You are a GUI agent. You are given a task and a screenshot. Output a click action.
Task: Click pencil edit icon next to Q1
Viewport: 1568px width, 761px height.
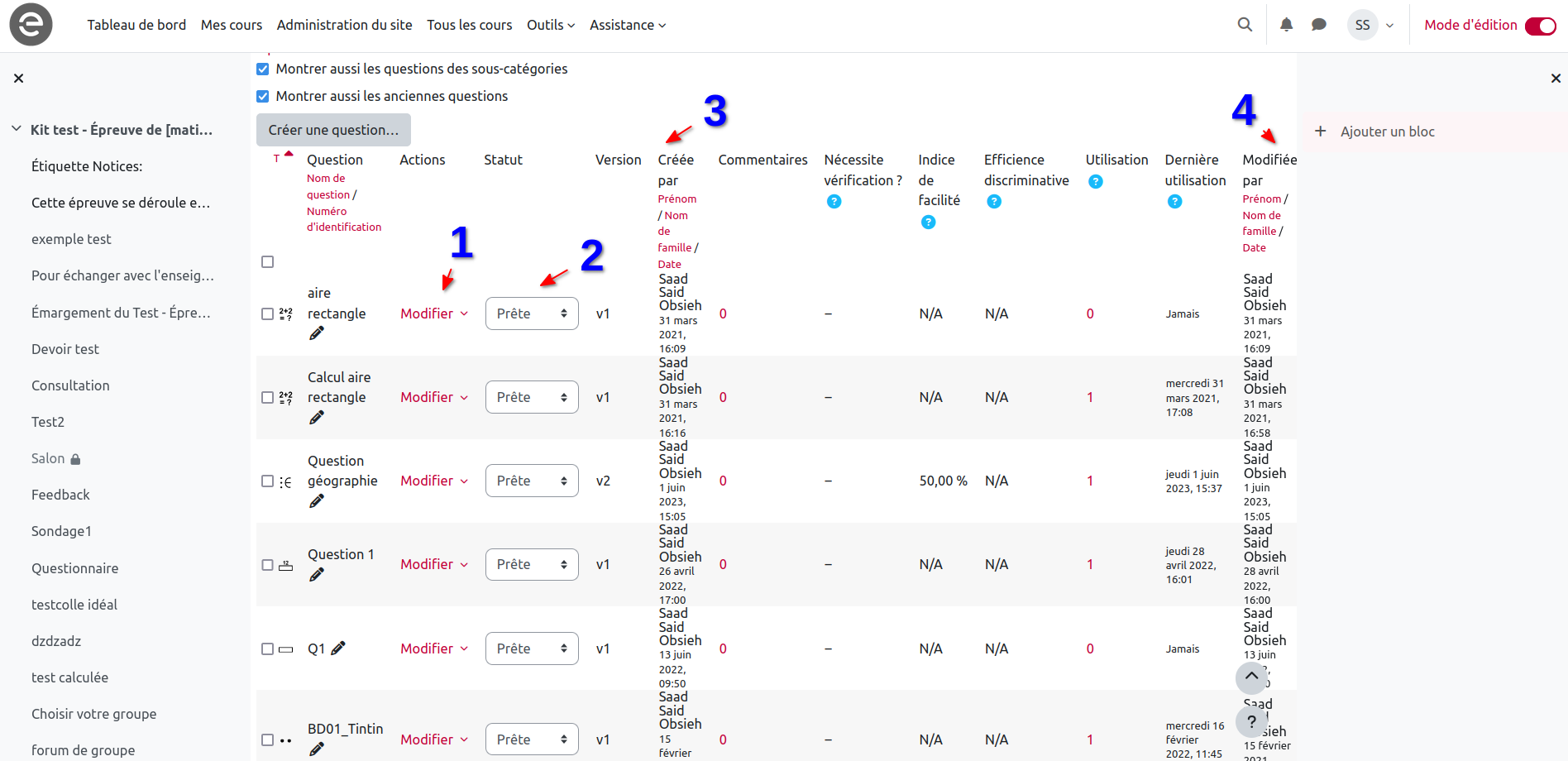[x=338, y=649]
